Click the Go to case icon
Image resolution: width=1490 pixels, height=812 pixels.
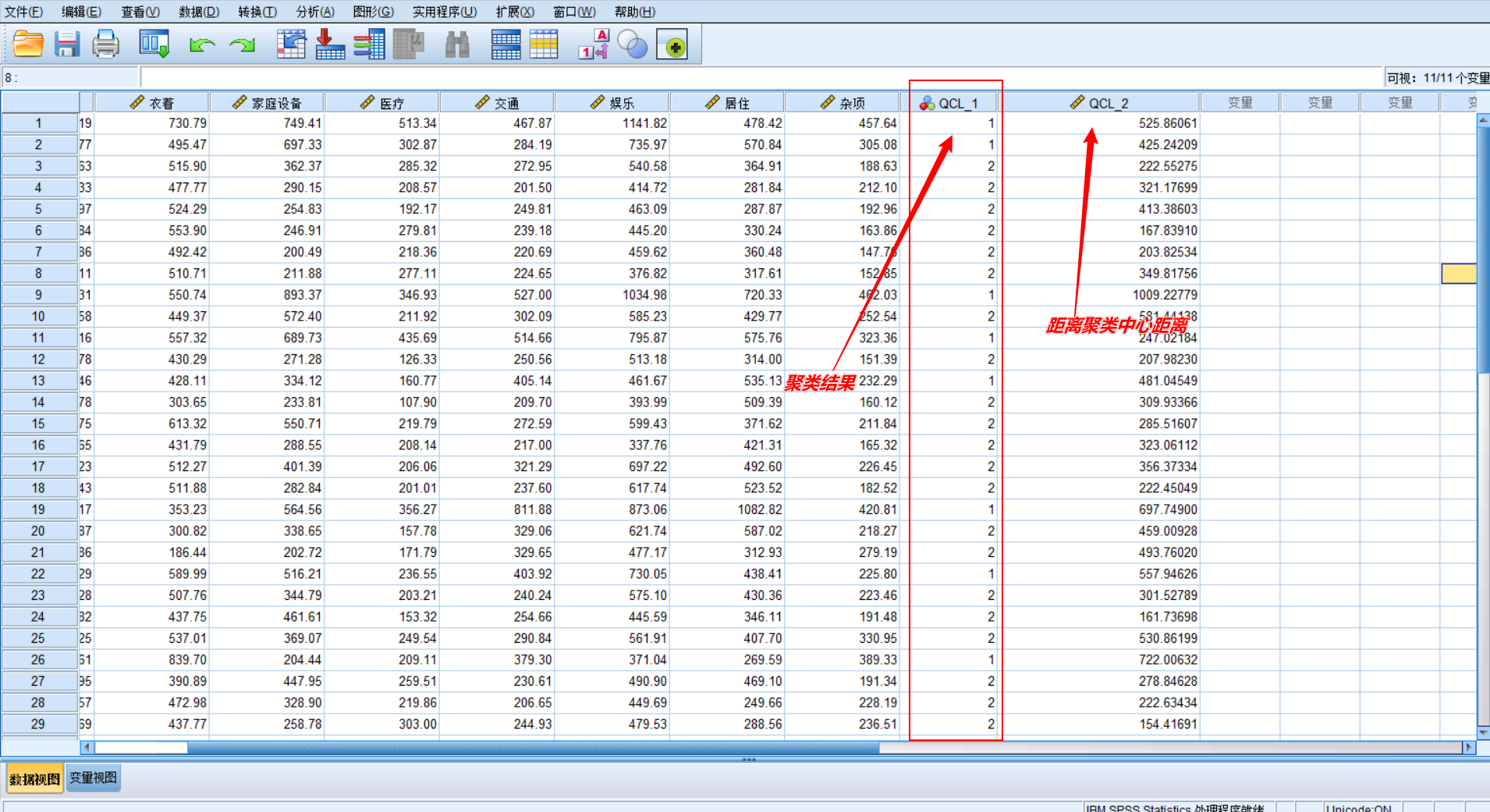(x=291, y=44)
